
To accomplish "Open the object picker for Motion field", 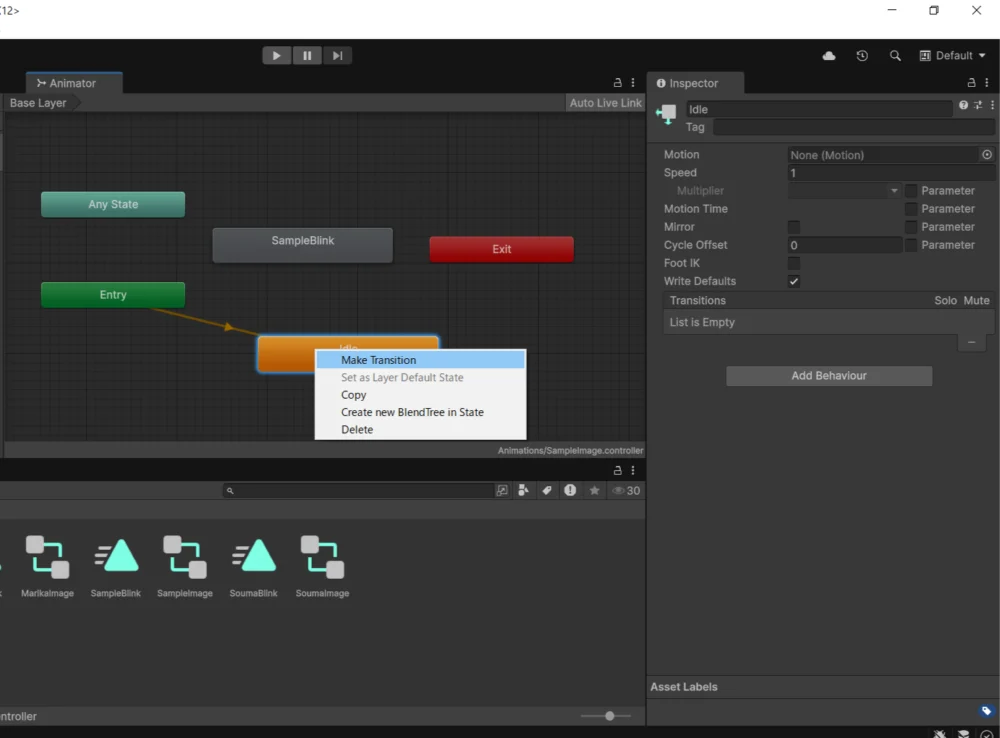I will pyautogui.click(x=987, y=155).
